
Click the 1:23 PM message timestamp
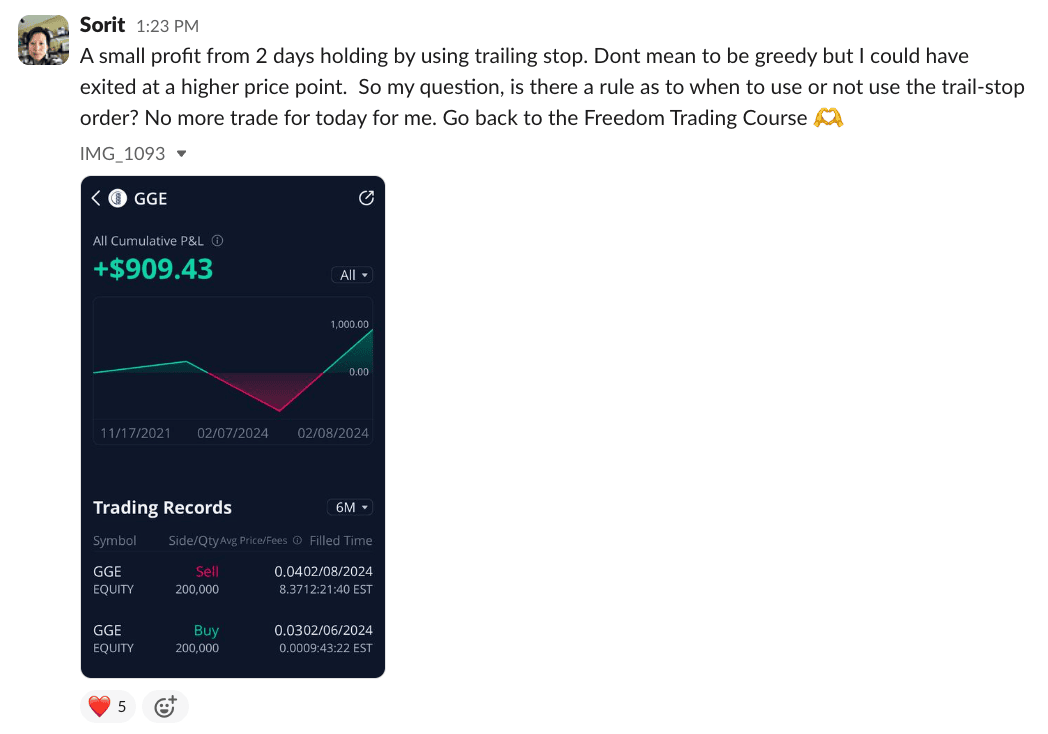167,24
